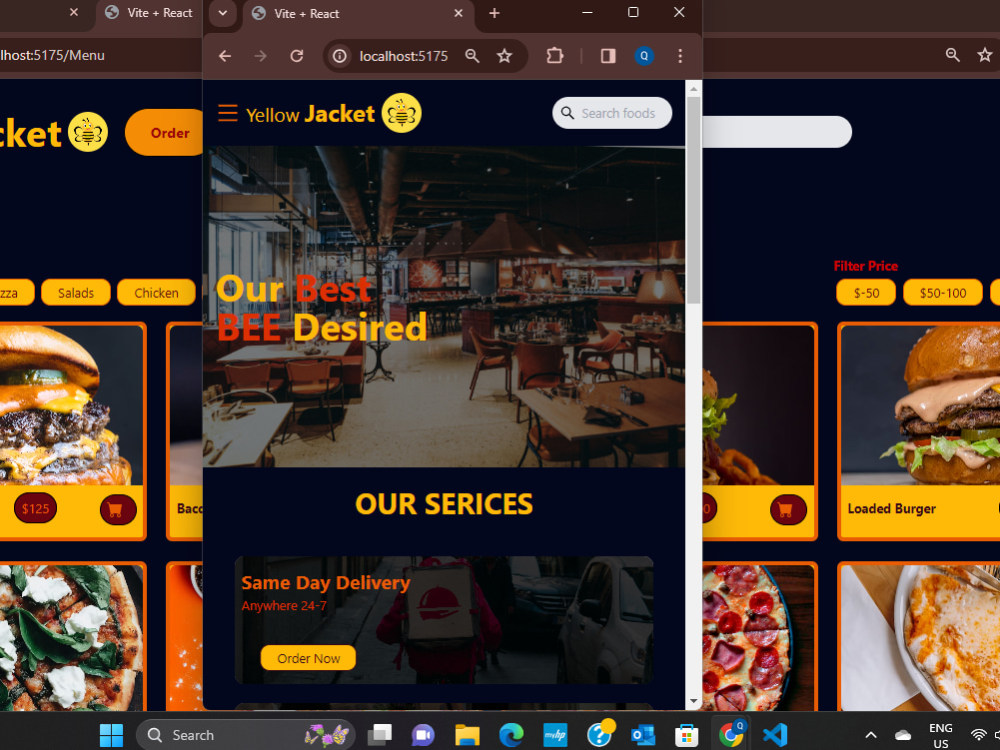Open File Explorer from the taskbar
This screenshot has height=750, width=1000.
467,735
